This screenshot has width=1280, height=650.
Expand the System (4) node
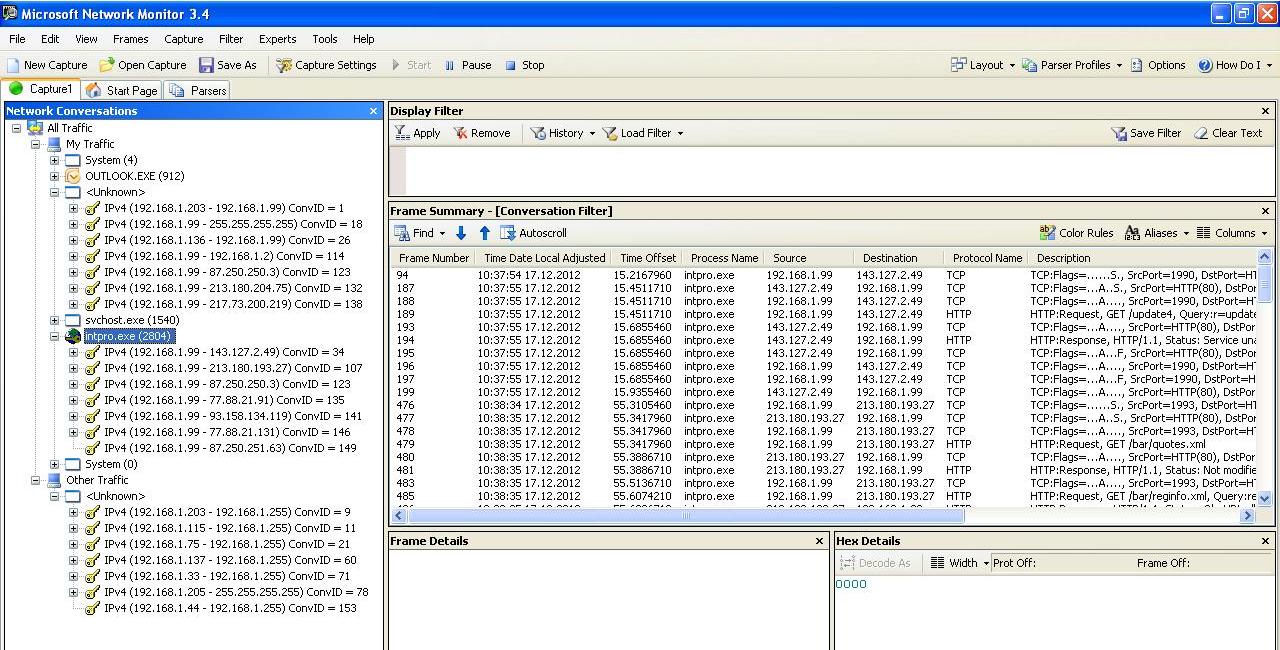pyautogui.click(x=54, y=160)
